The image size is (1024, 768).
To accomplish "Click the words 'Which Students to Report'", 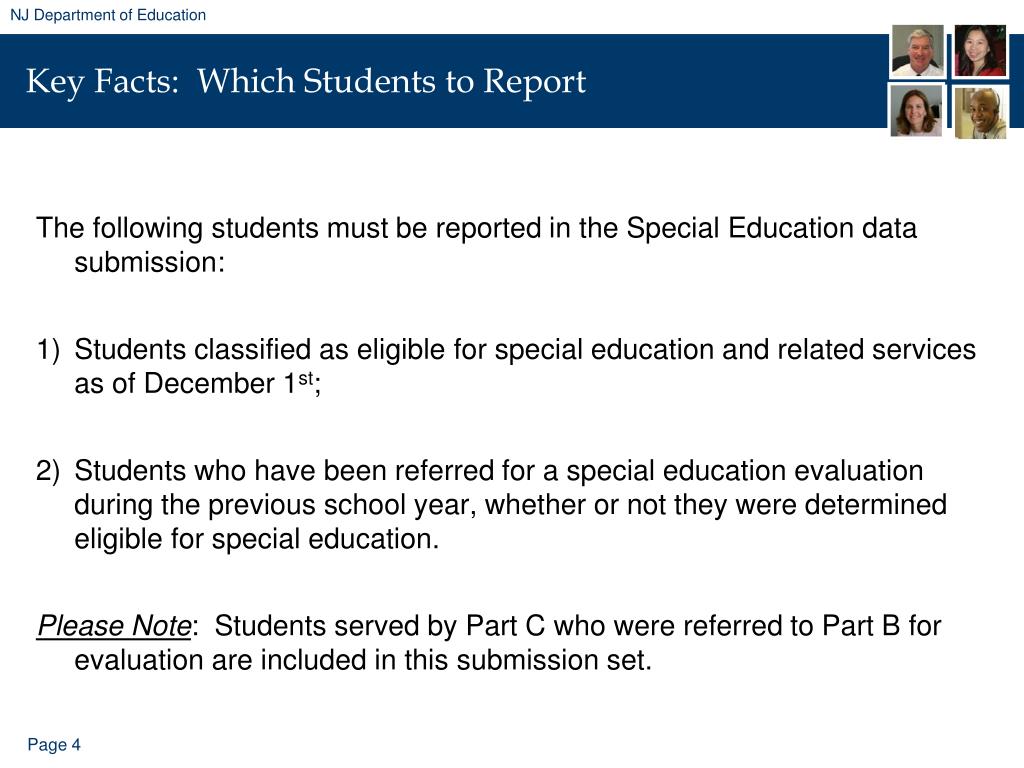I will pos(392,82).
